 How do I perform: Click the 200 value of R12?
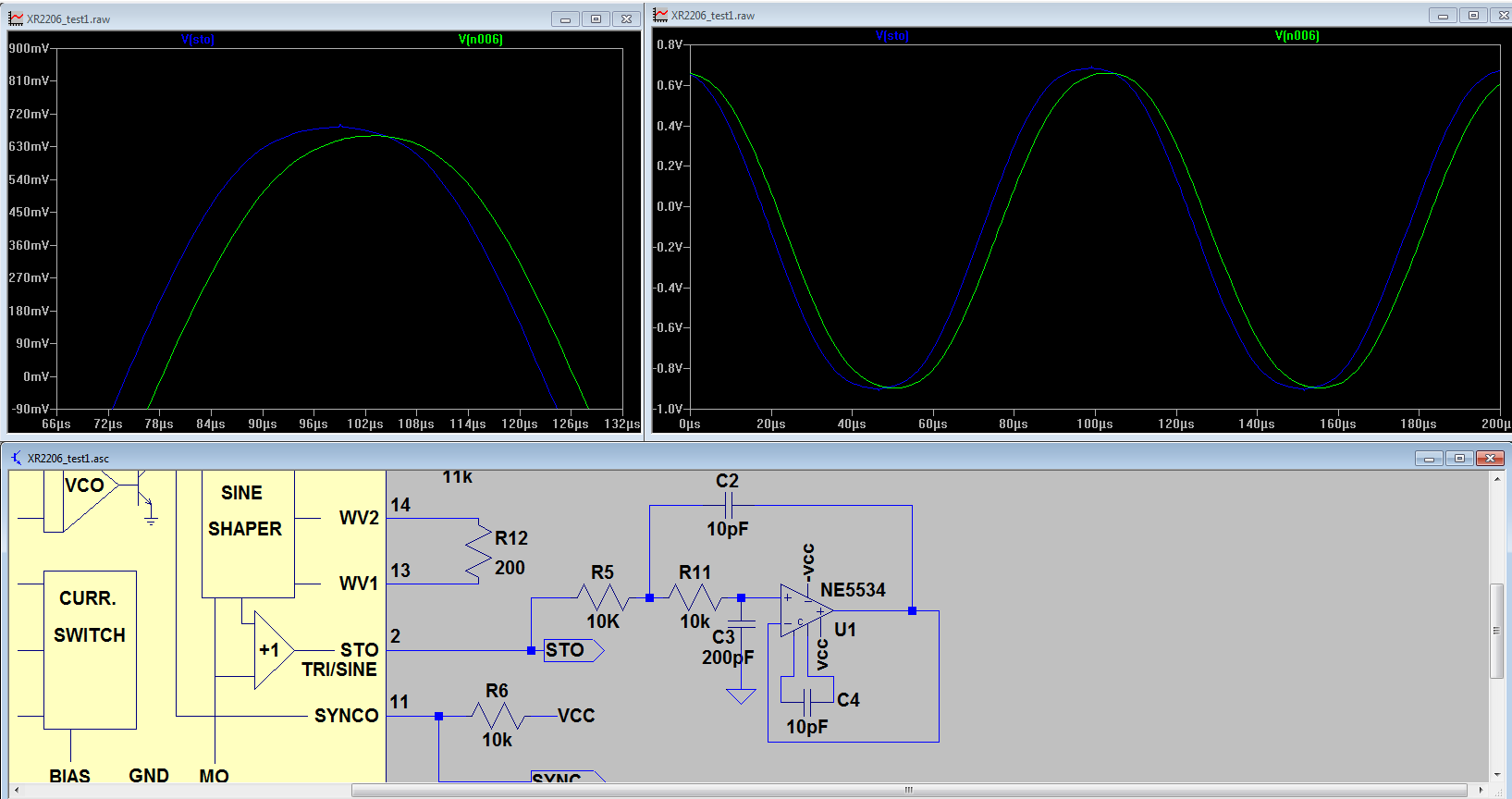click(510, 568)
